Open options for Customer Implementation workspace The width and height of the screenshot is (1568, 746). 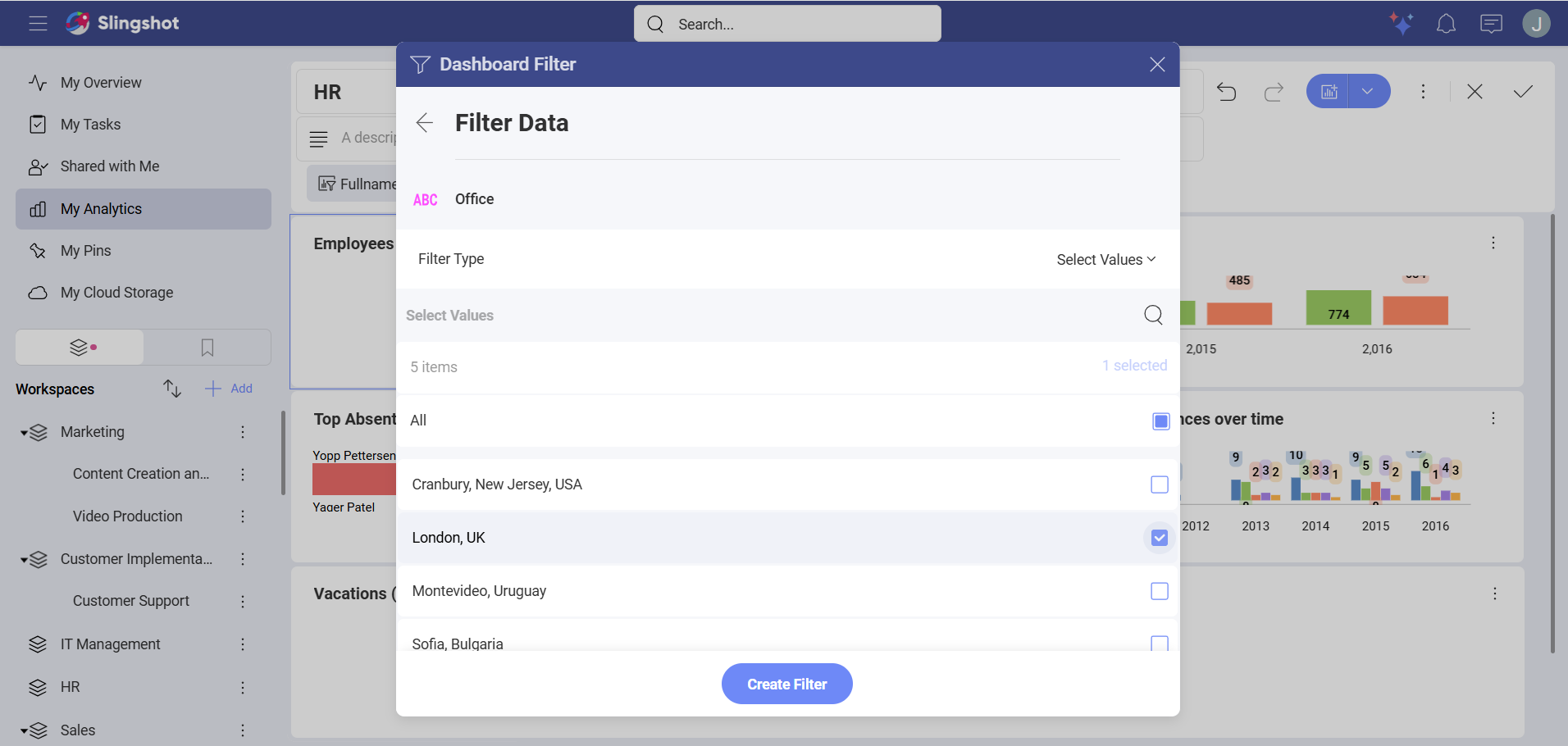coord(243,559)
